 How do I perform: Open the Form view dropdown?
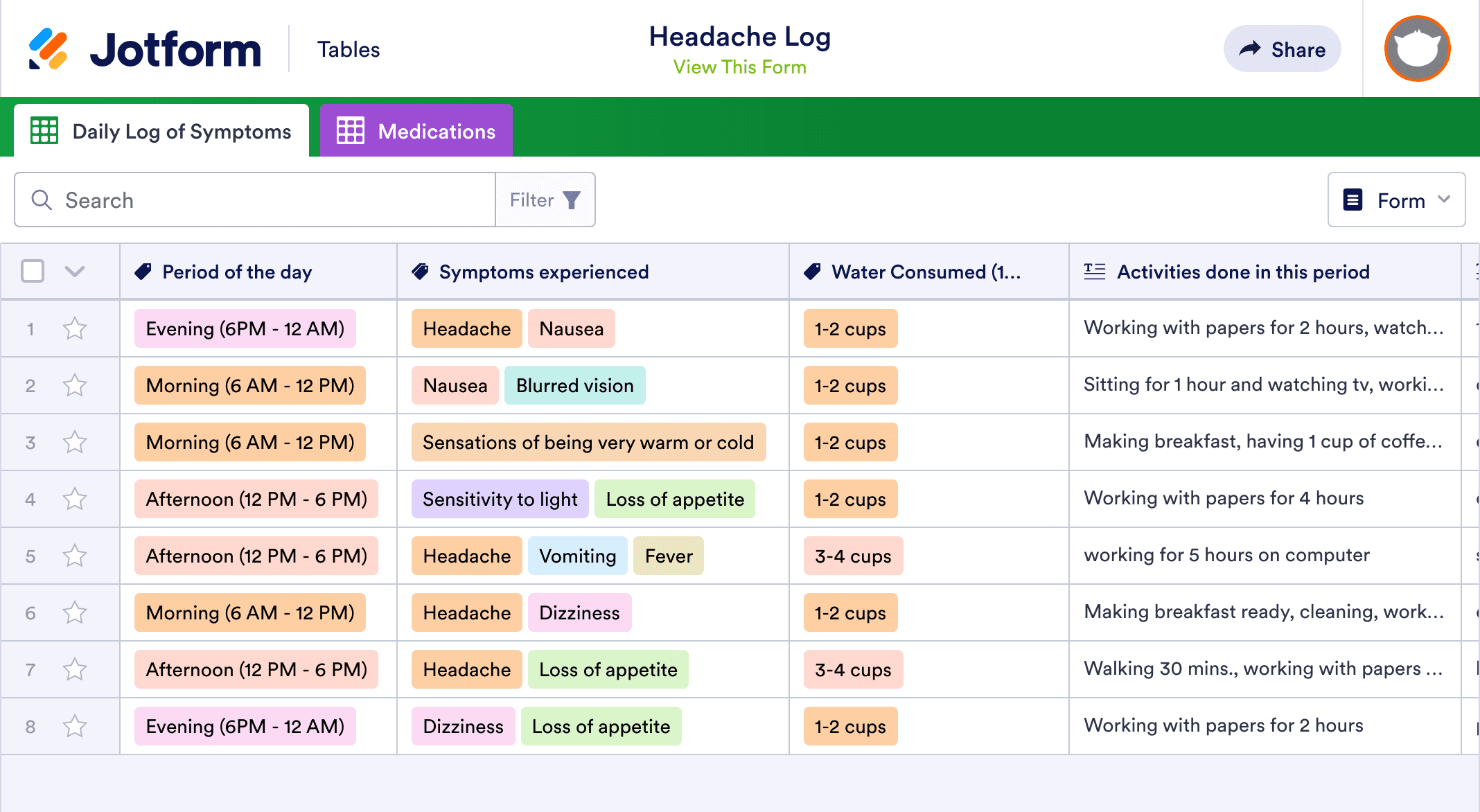1395,200
